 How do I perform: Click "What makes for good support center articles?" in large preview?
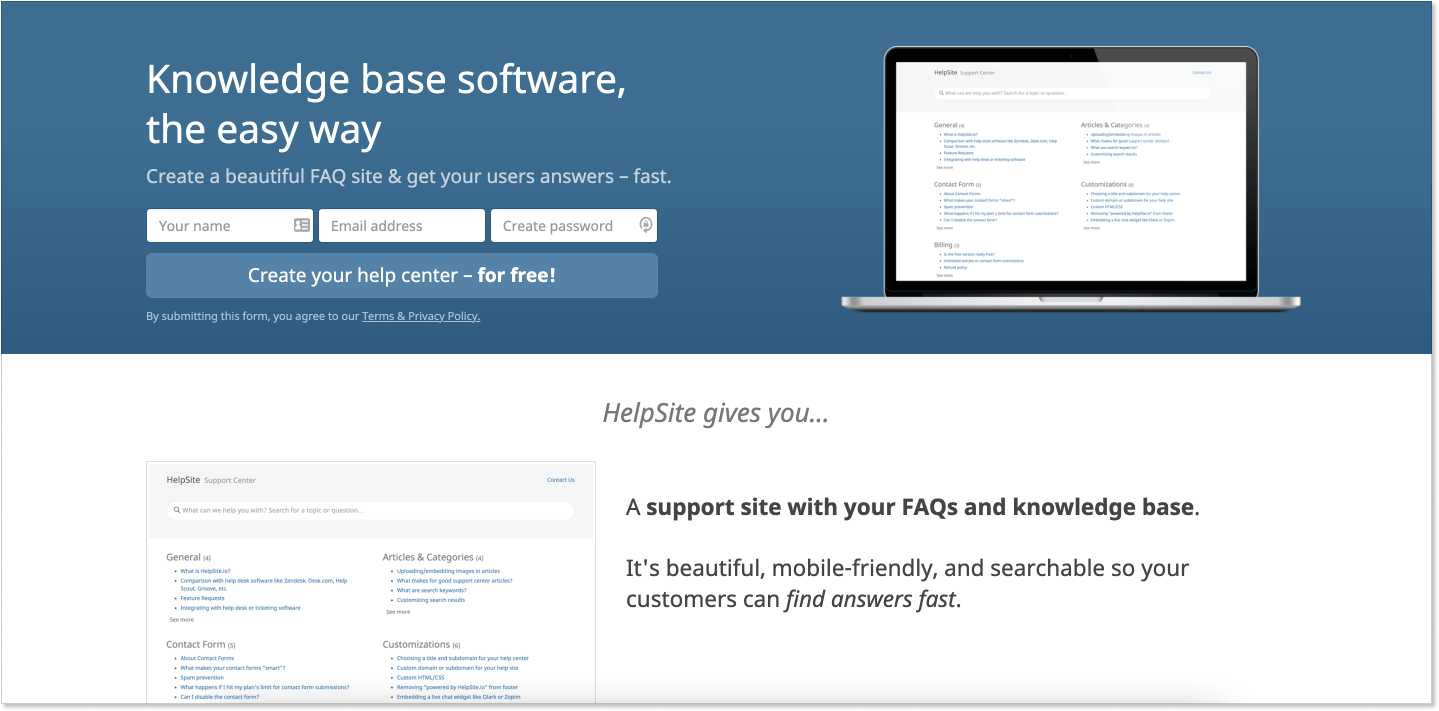454,581
